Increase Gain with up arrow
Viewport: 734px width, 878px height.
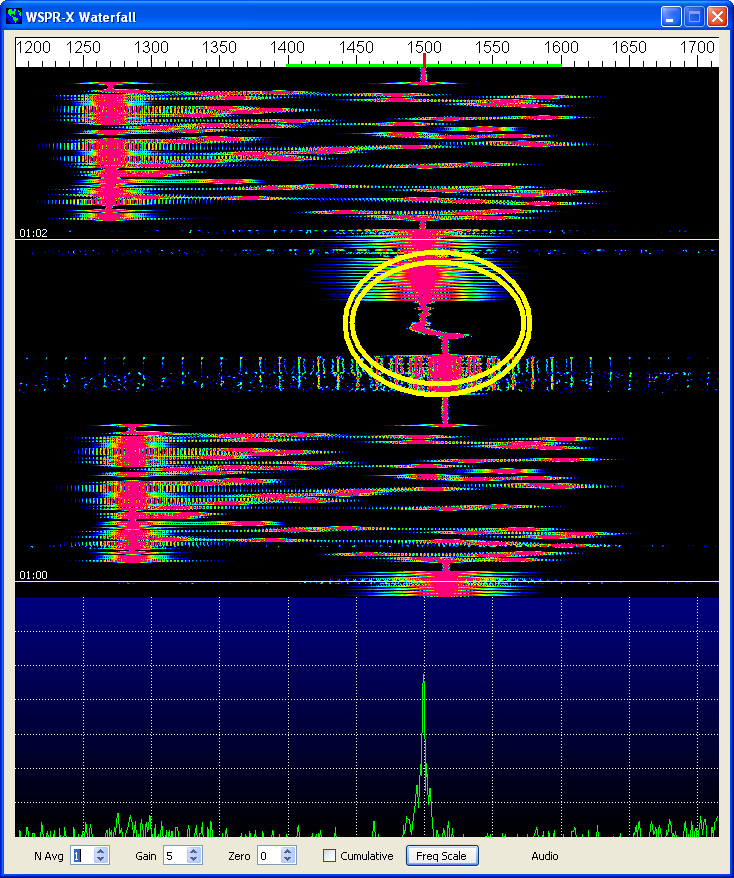click(193, 851)
